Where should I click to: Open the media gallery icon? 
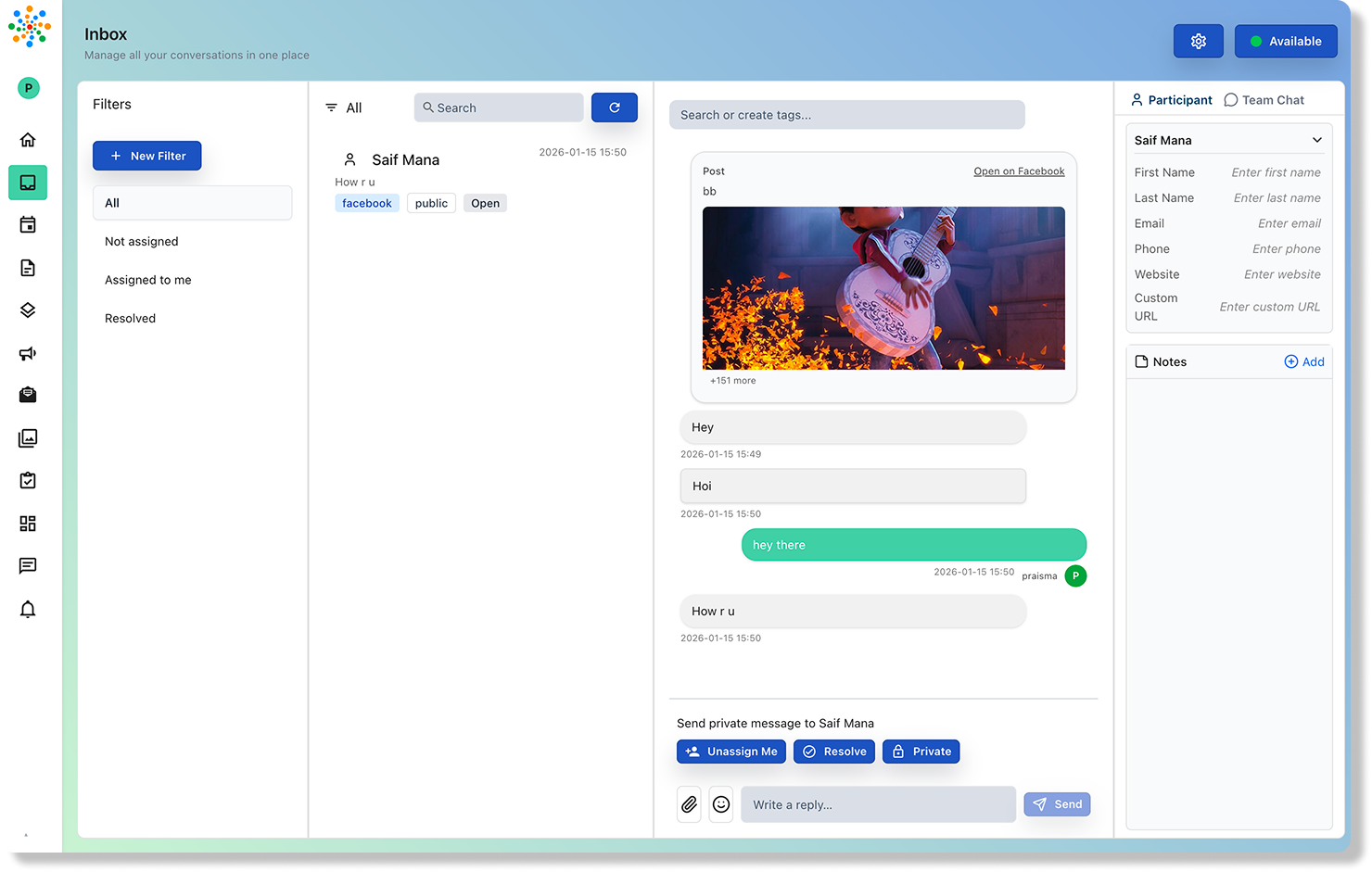pos(28,437)
